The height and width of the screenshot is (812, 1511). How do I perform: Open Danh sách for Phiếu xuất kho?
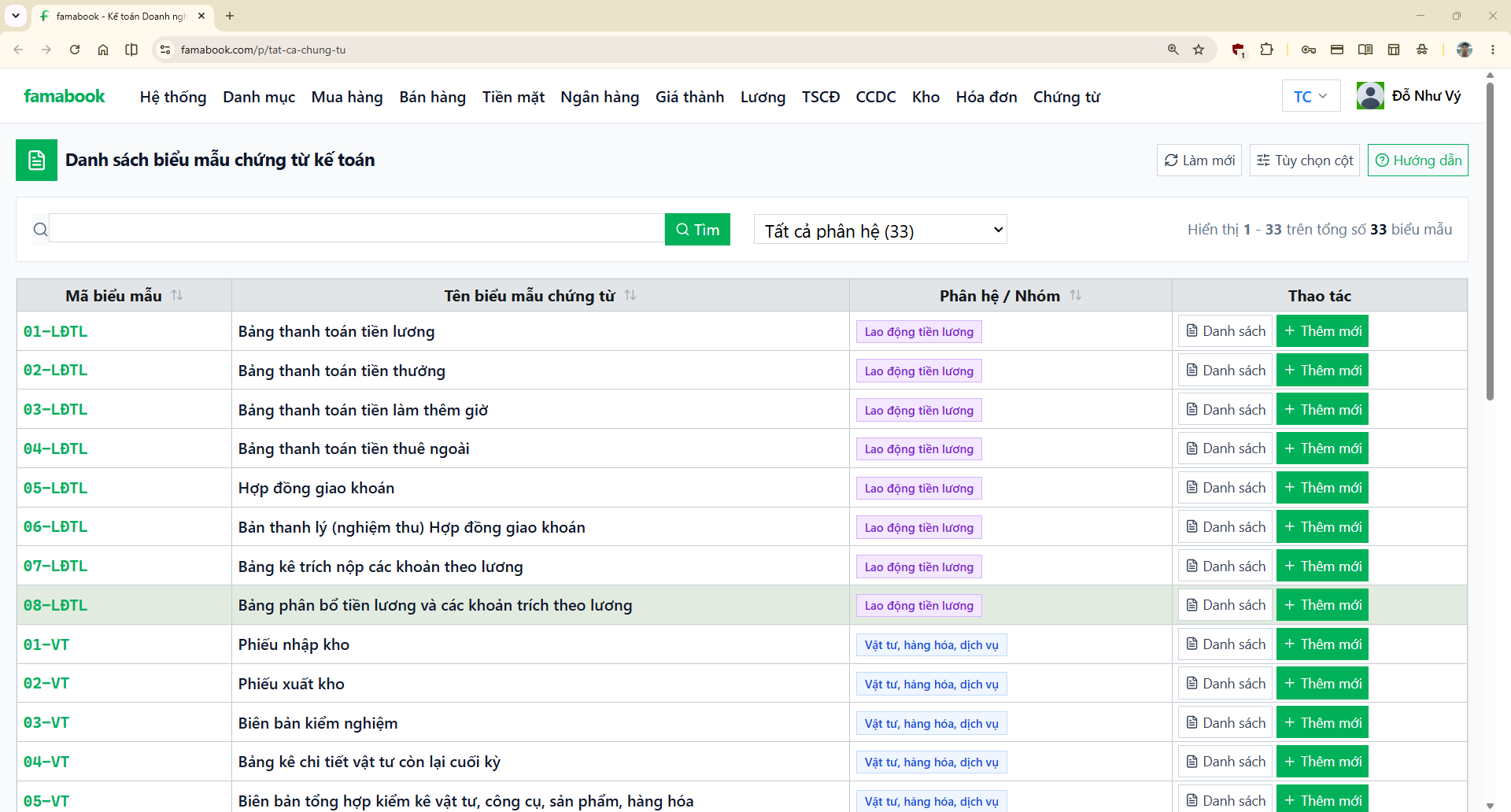tap(1225, 684)
